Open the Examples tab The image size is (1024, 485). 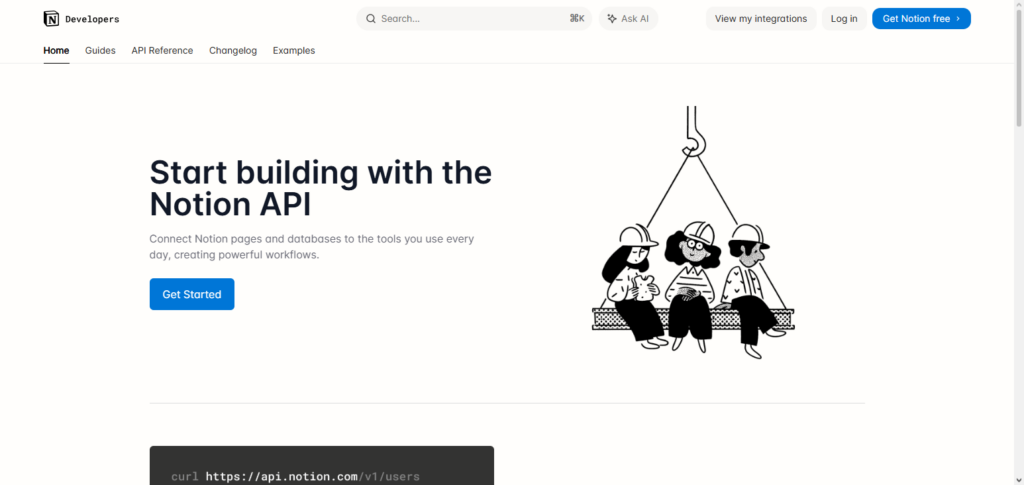294,50
